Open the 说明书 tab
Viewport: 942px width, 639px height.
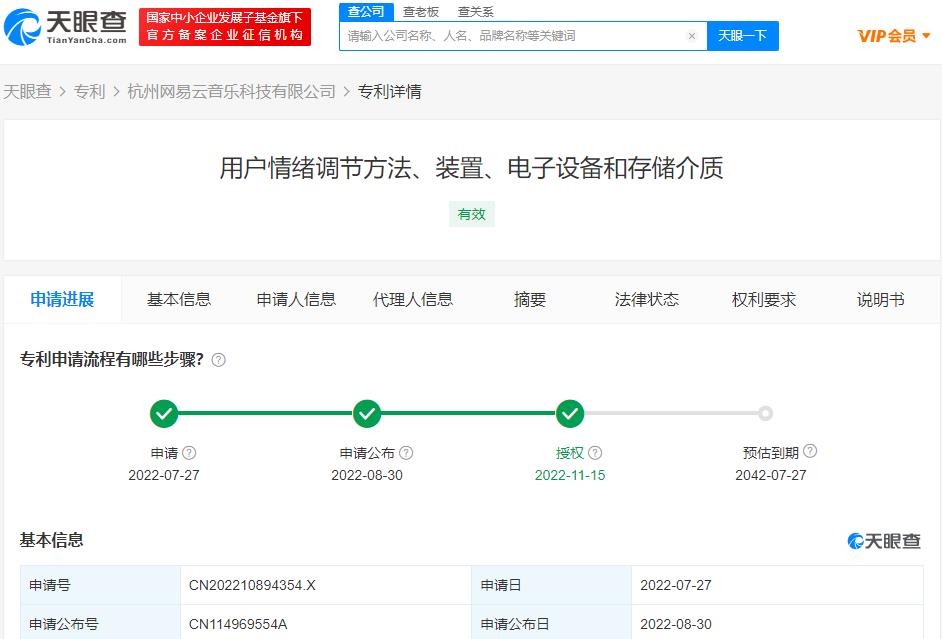click(880, 299)
